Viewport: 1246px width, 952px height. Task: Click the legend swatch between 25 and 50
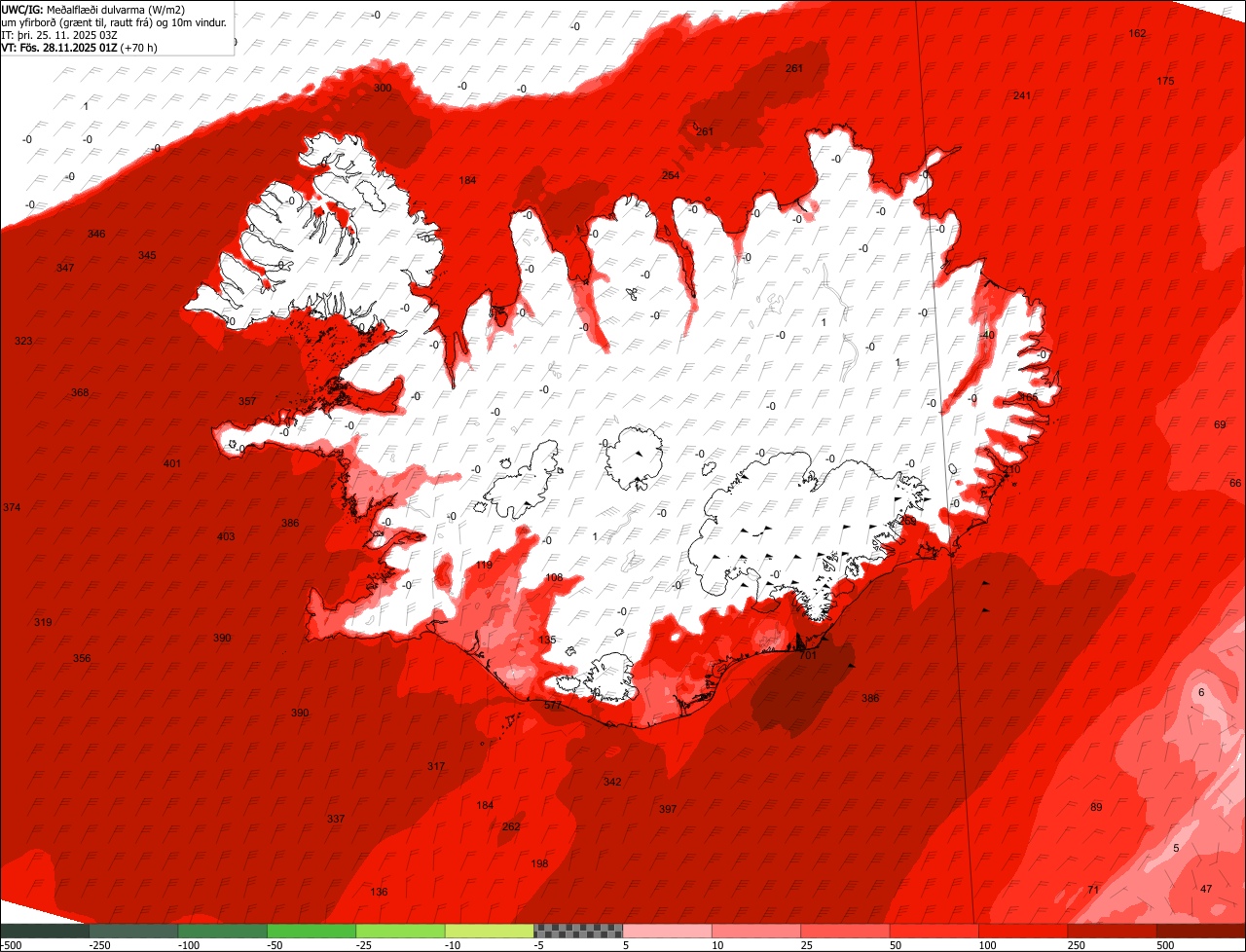(846, 931)
